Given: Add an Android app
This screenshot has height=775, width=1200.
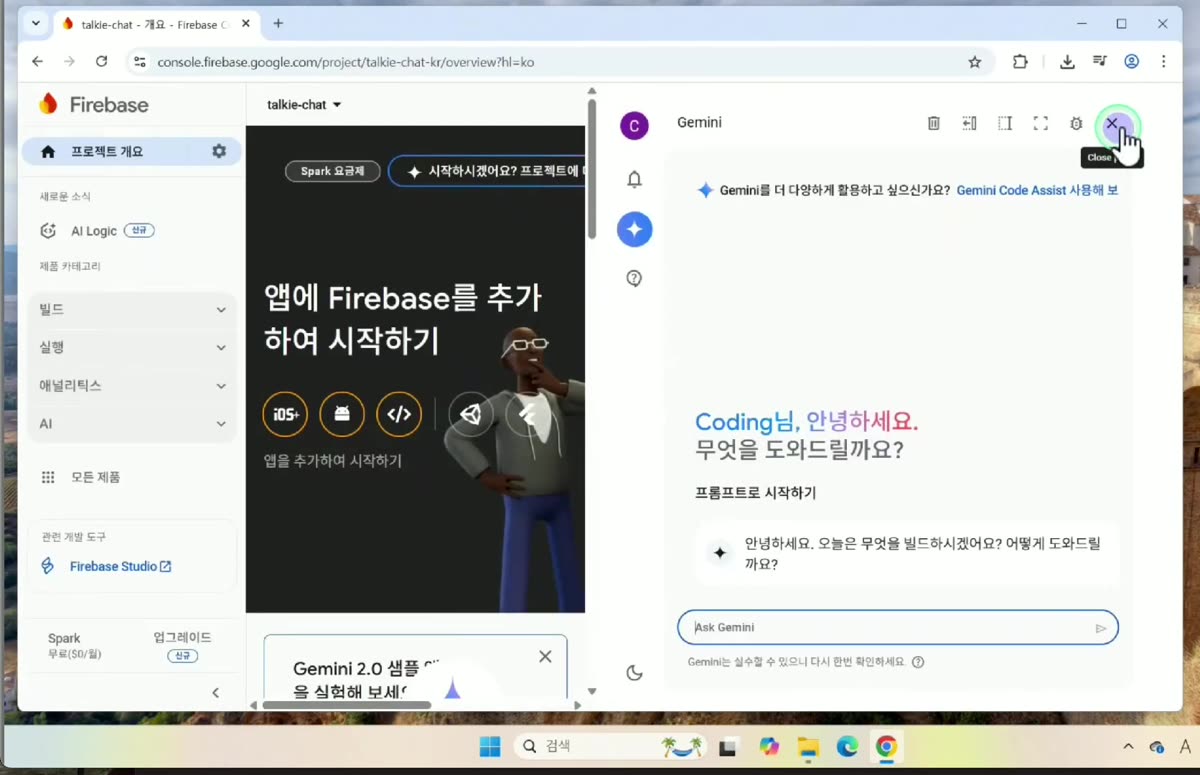Looking at the screenshot, I should (342, 414).
